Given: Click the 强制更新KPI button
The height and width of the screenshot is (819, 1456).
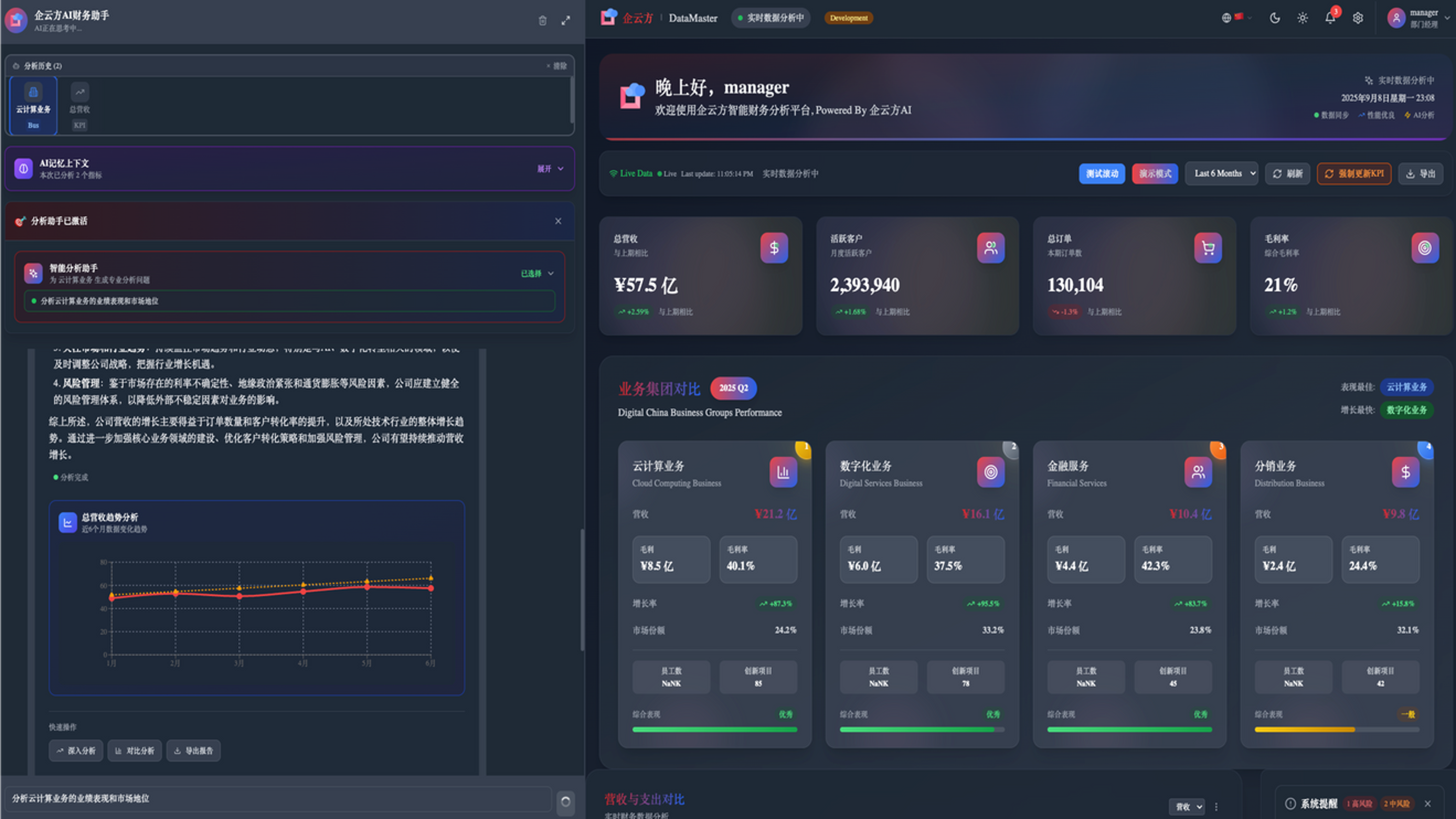Looking at the screenshot, I should click(1354, 173).
